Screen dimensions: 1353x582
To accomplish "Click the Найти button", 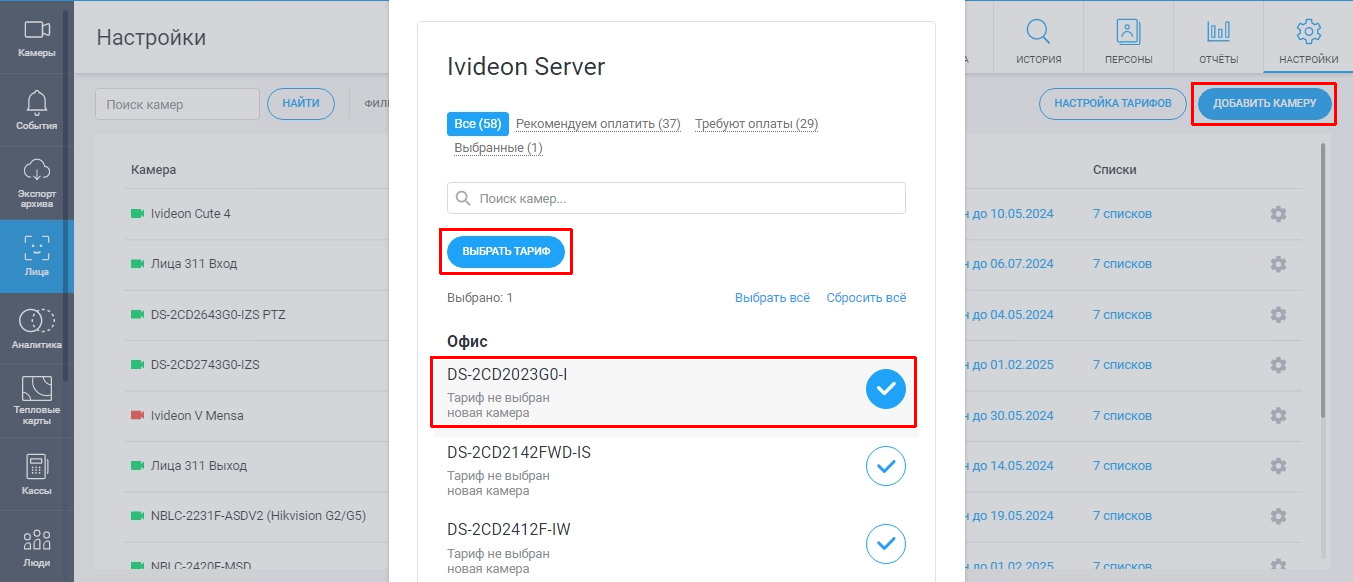I will 301,104.
